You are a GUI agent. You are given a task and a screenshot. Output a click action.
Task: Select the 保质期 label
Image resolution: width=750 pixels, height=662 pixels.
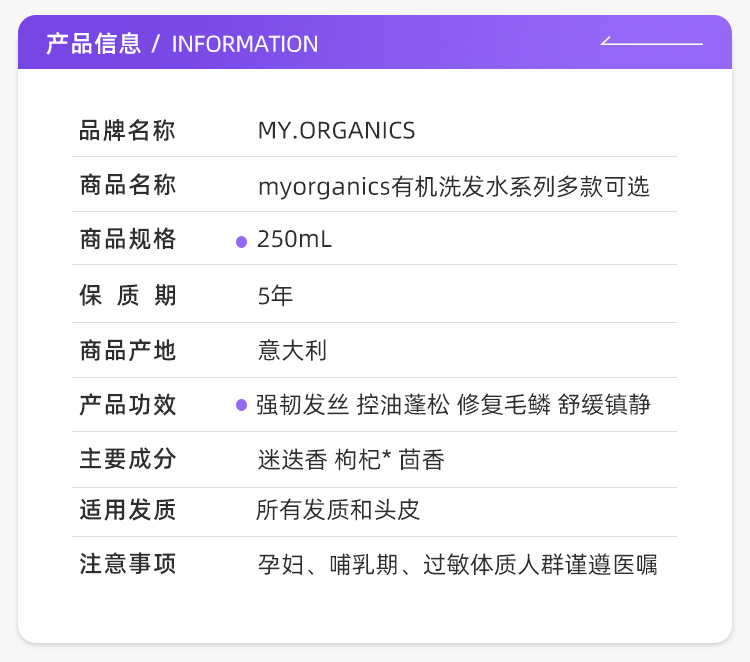pyautogui.click(x=128, y=295)
